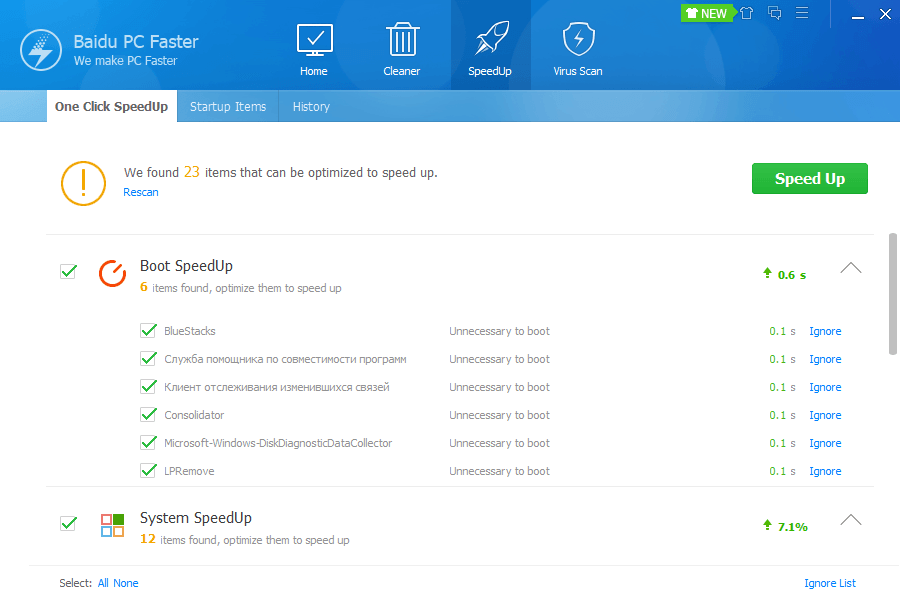Open the Ignore List link
The width and height of the screenshot is (900, 600).
(829, 583)
